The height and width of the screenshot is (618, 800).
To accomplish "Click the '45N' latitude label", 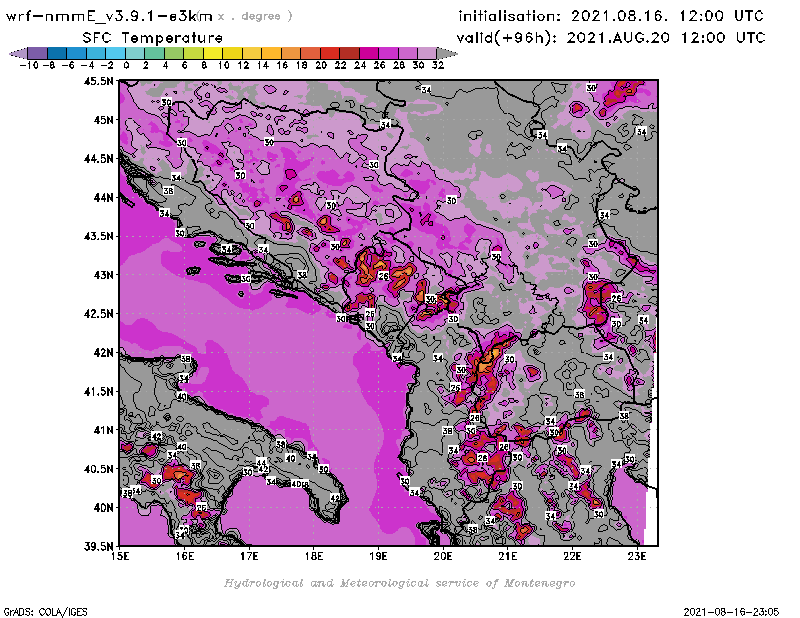I will 104,120.
